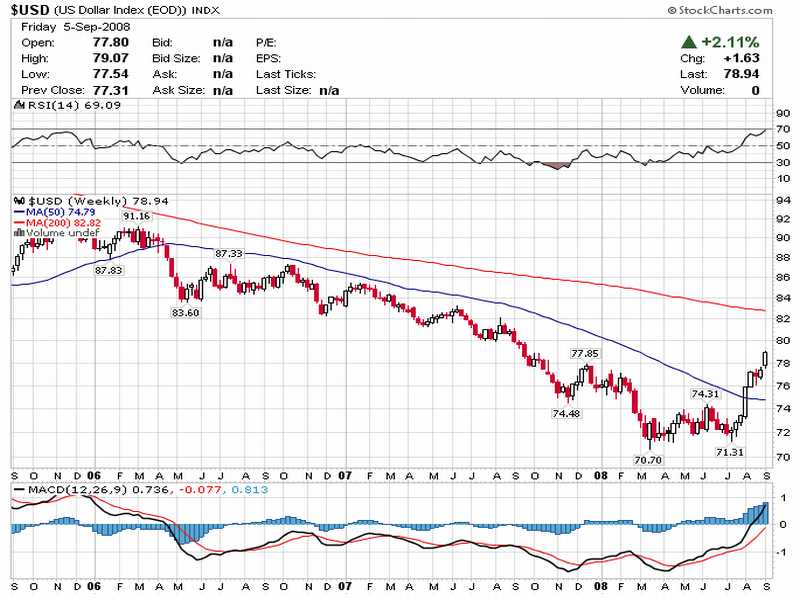Click the 78 tick on the price axis
800x600 pixels.
(x=783, y=363)
